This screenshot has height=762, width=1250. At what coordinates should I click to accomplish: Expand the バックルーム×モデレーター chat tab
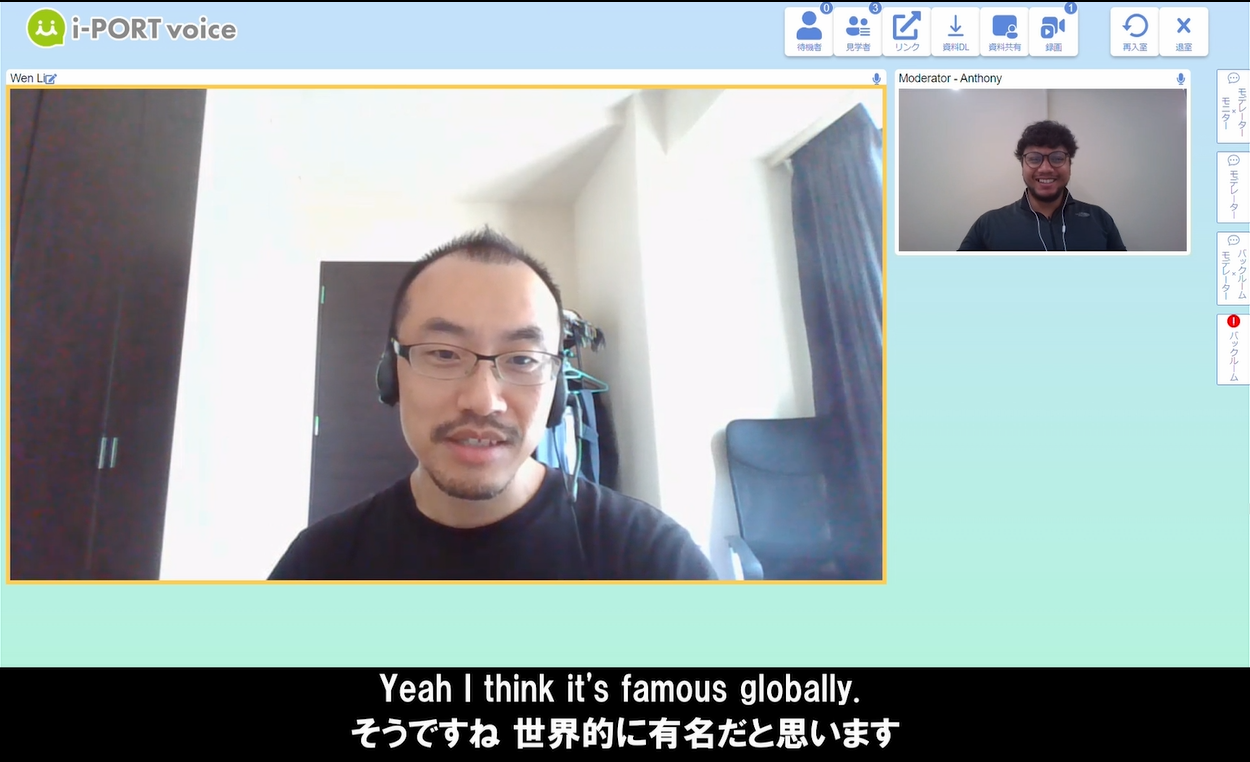click(x=1232, y=268)
